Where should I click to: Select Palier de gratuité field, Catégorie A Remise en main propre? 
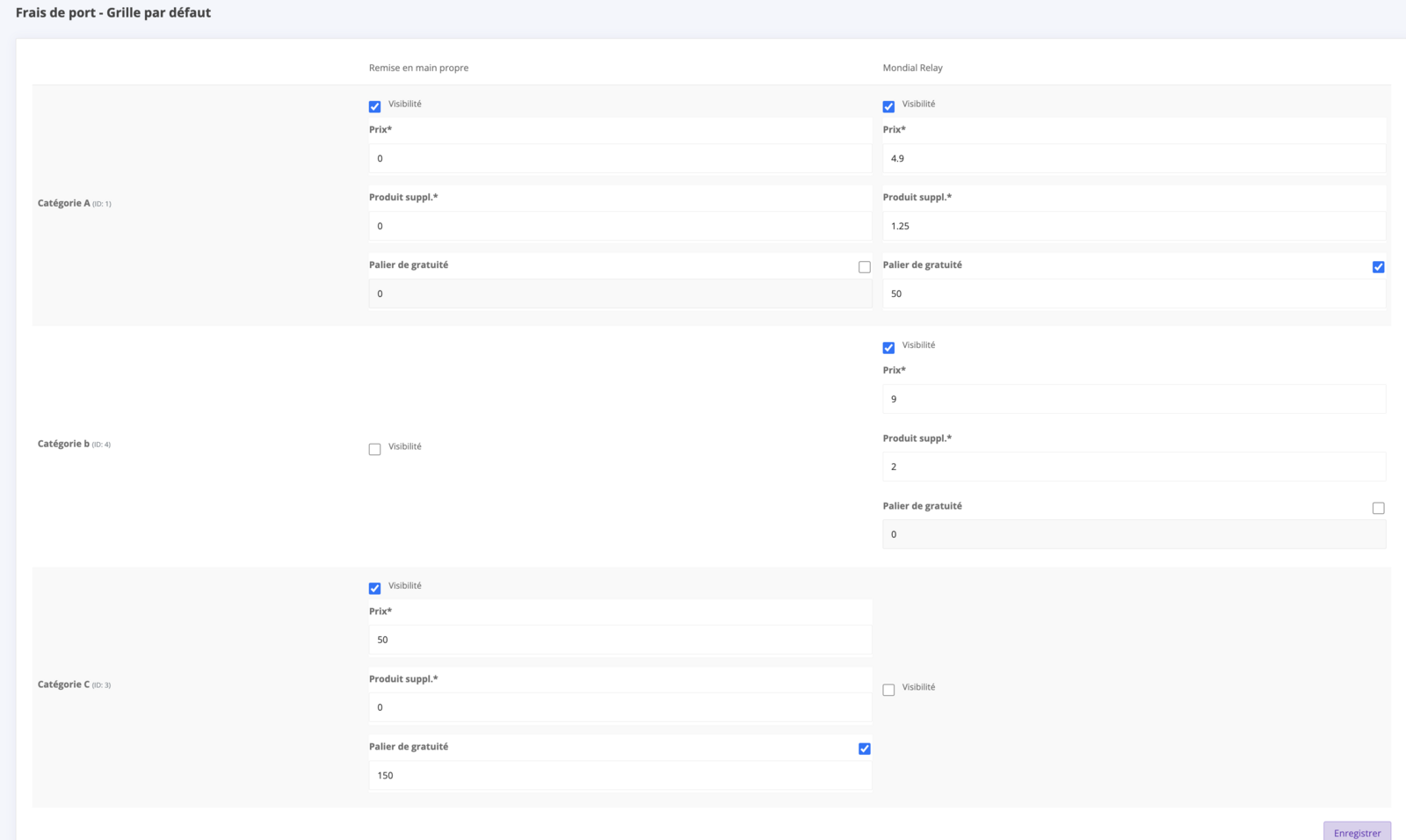[x=620, y=293]
